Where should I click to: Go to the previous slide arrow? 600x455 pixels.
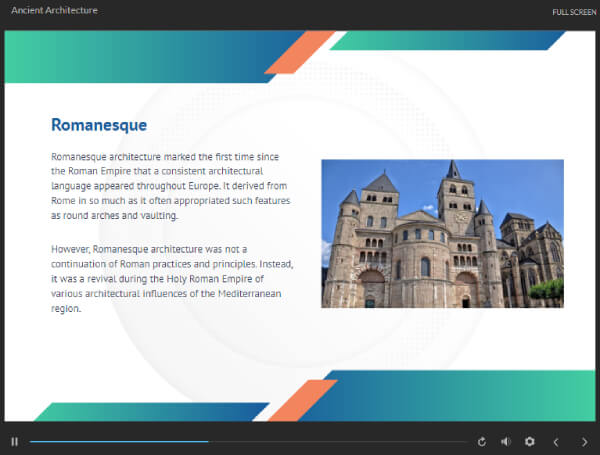point(557,441)
